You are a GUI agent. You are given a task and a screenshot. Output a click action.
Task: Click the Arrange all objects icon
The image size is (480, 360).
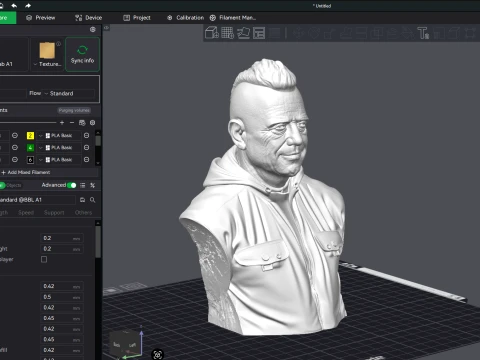point(259,33)
